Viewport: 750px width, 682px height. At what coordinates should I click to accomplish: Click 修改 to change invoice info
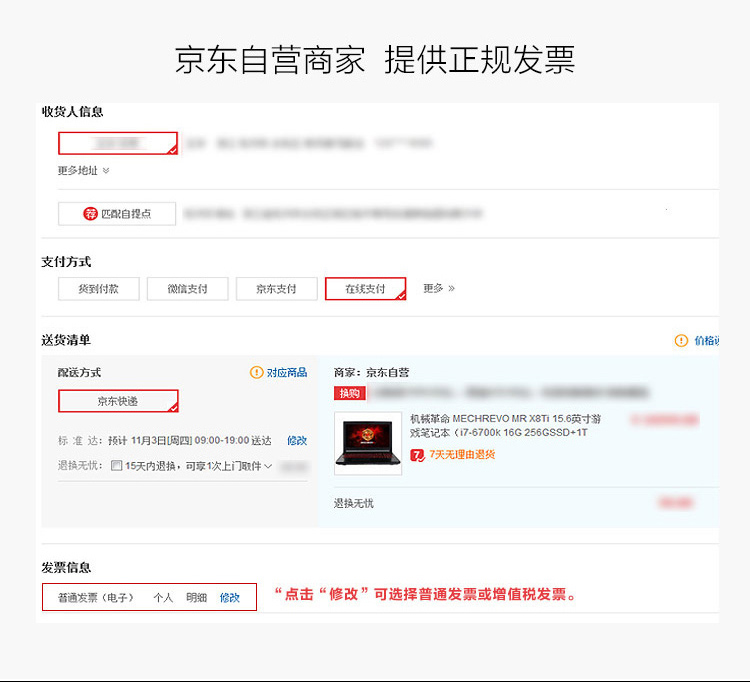coord(230,598)
